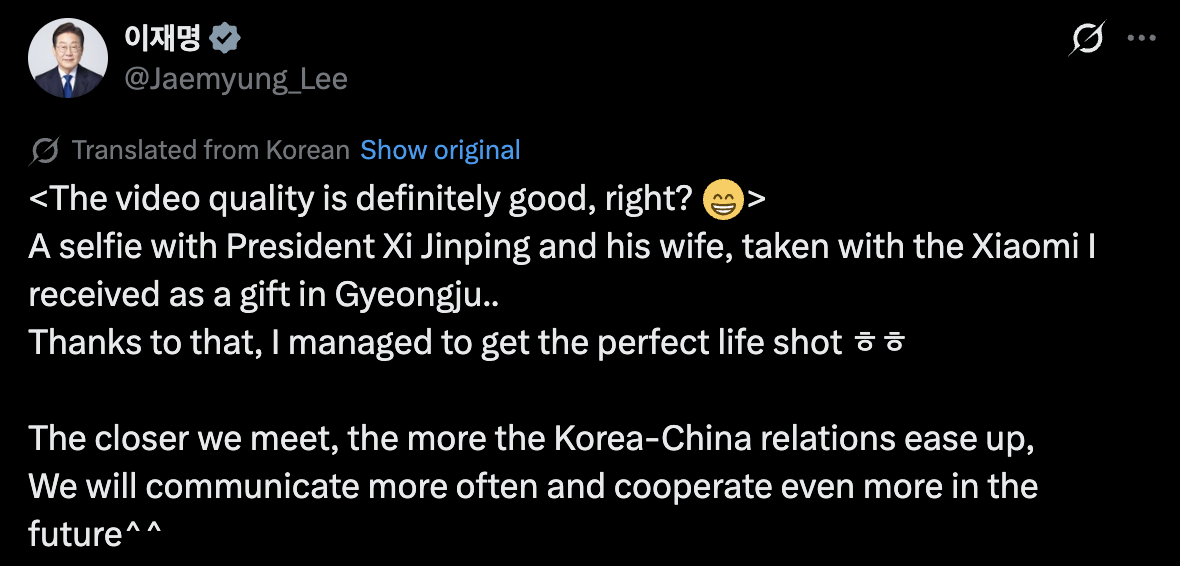1180x566 pixels.
Task: Open the profile picture avatar
Action: pos(68,58)
